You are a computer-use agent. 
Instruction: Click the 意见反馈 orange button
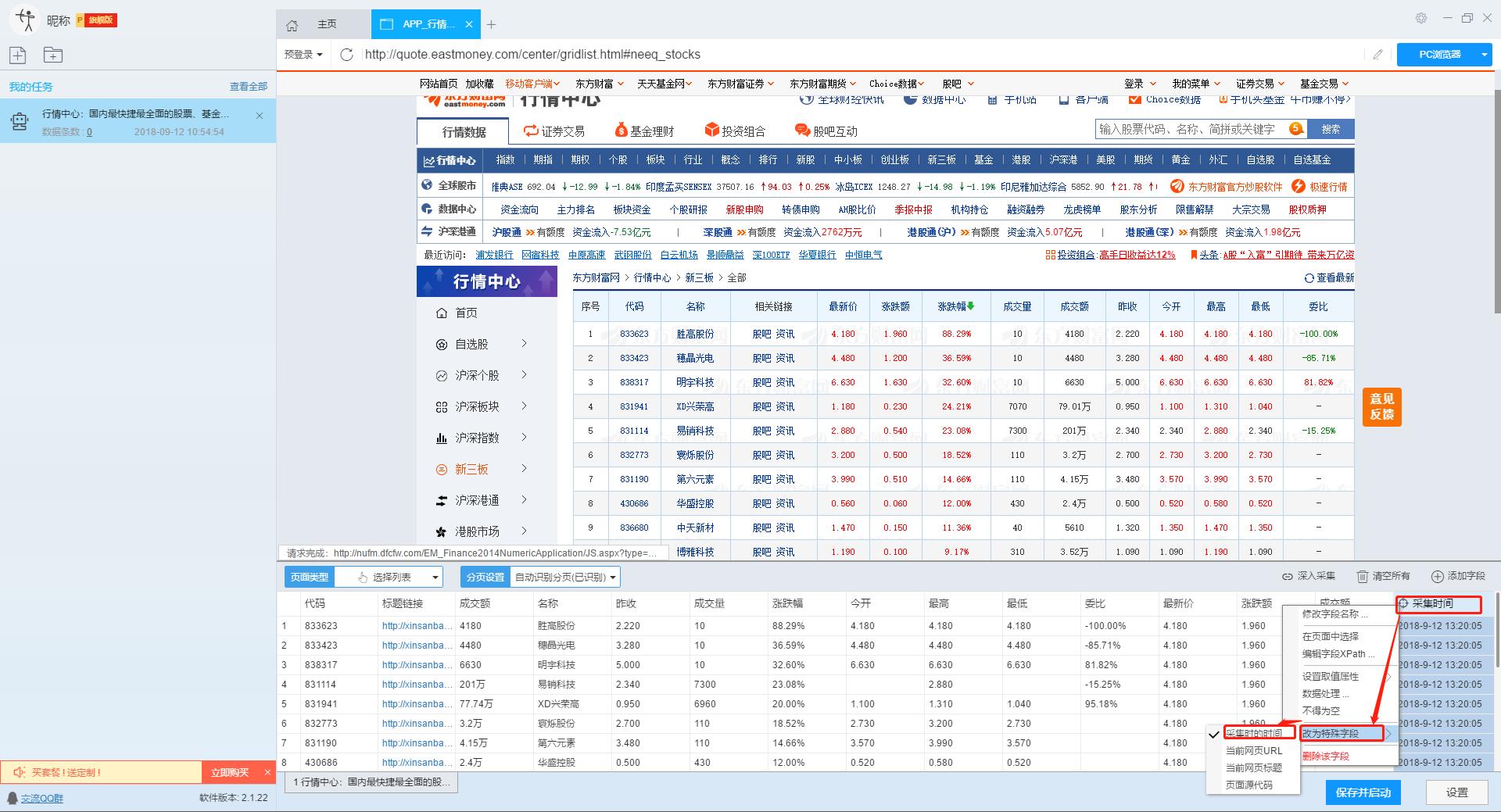(1382, 406)
